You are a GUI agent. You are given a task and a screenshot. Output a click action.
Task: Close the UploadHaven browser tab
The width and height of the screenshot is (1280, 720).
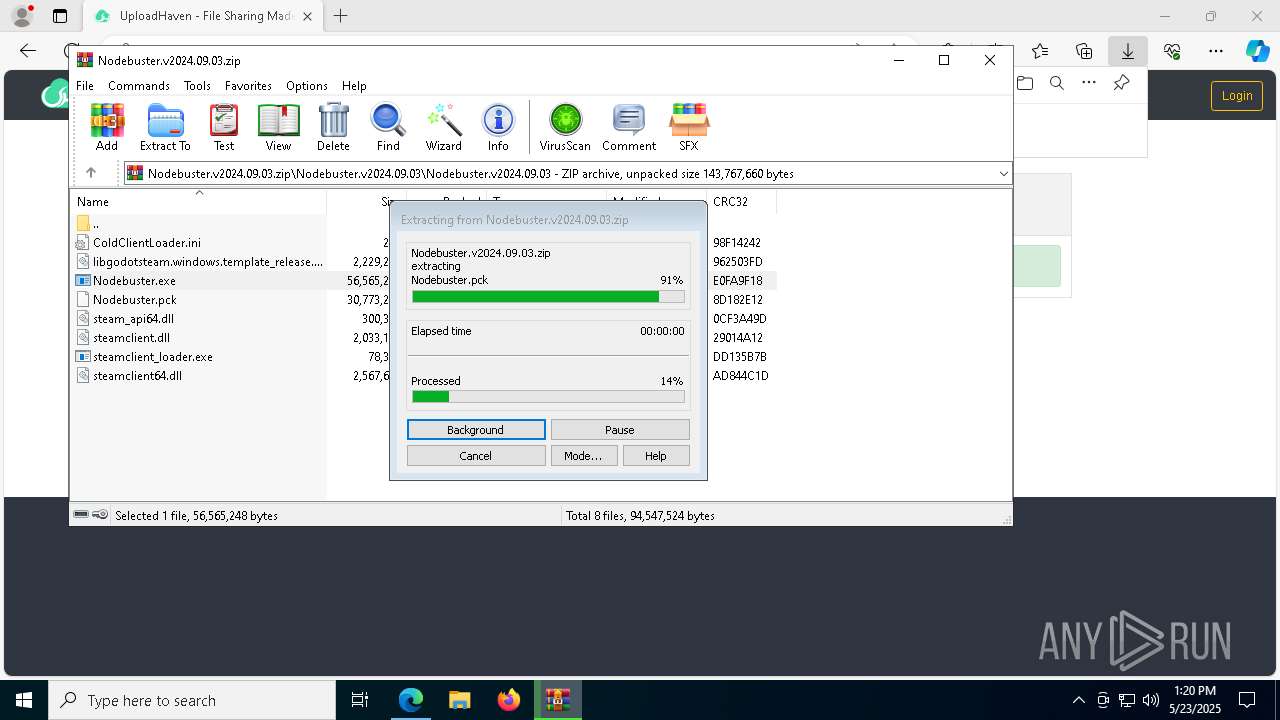(307, 16)
